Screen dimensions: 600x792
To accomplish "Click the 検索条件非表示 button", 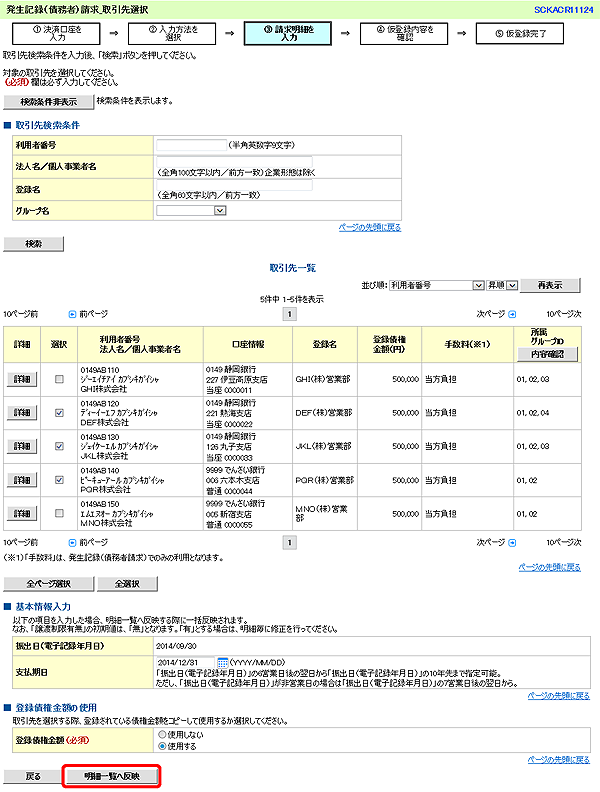I will pos(48,102).
